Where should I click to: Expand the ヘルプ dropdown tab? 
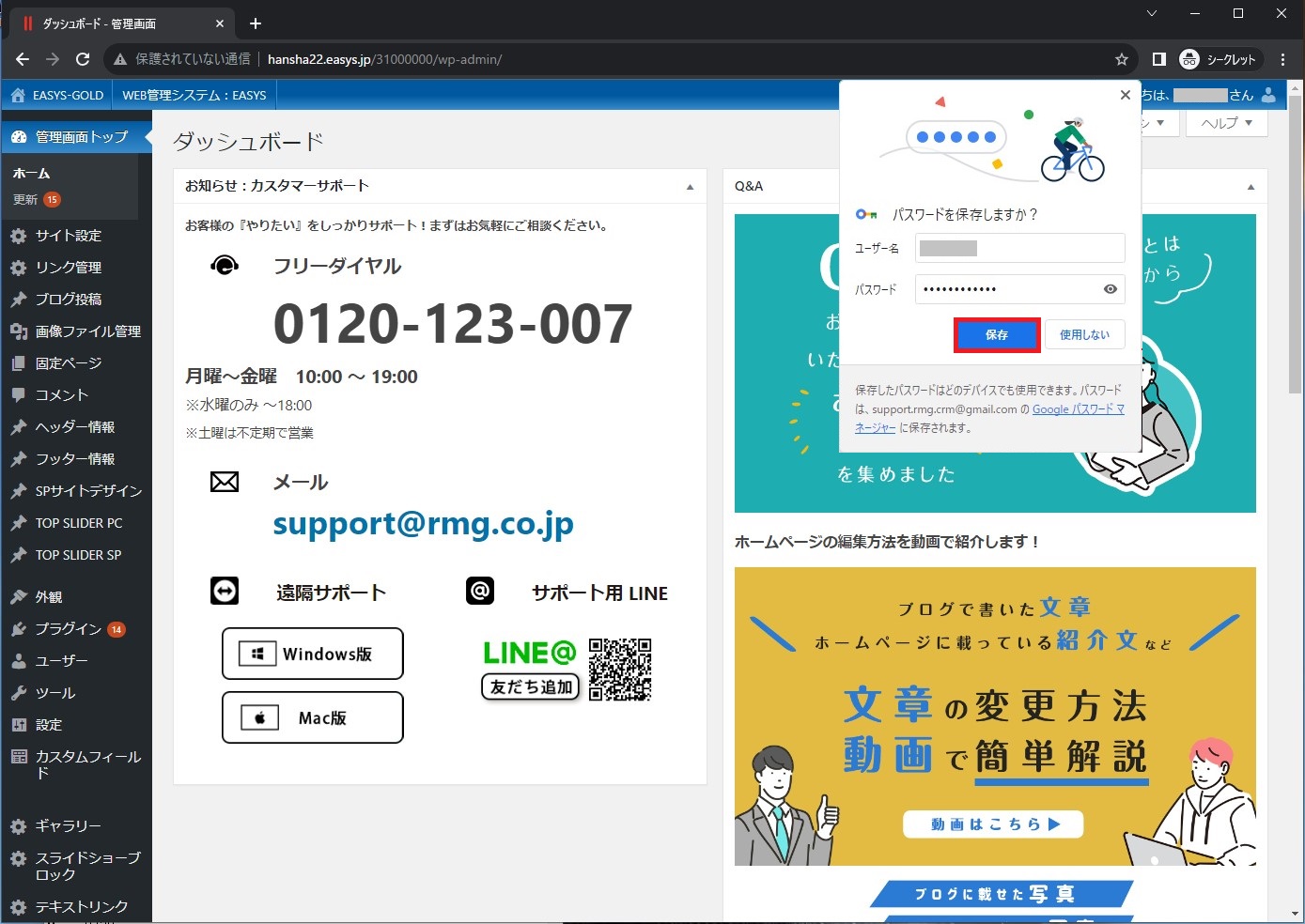[x=1226, y=123]
